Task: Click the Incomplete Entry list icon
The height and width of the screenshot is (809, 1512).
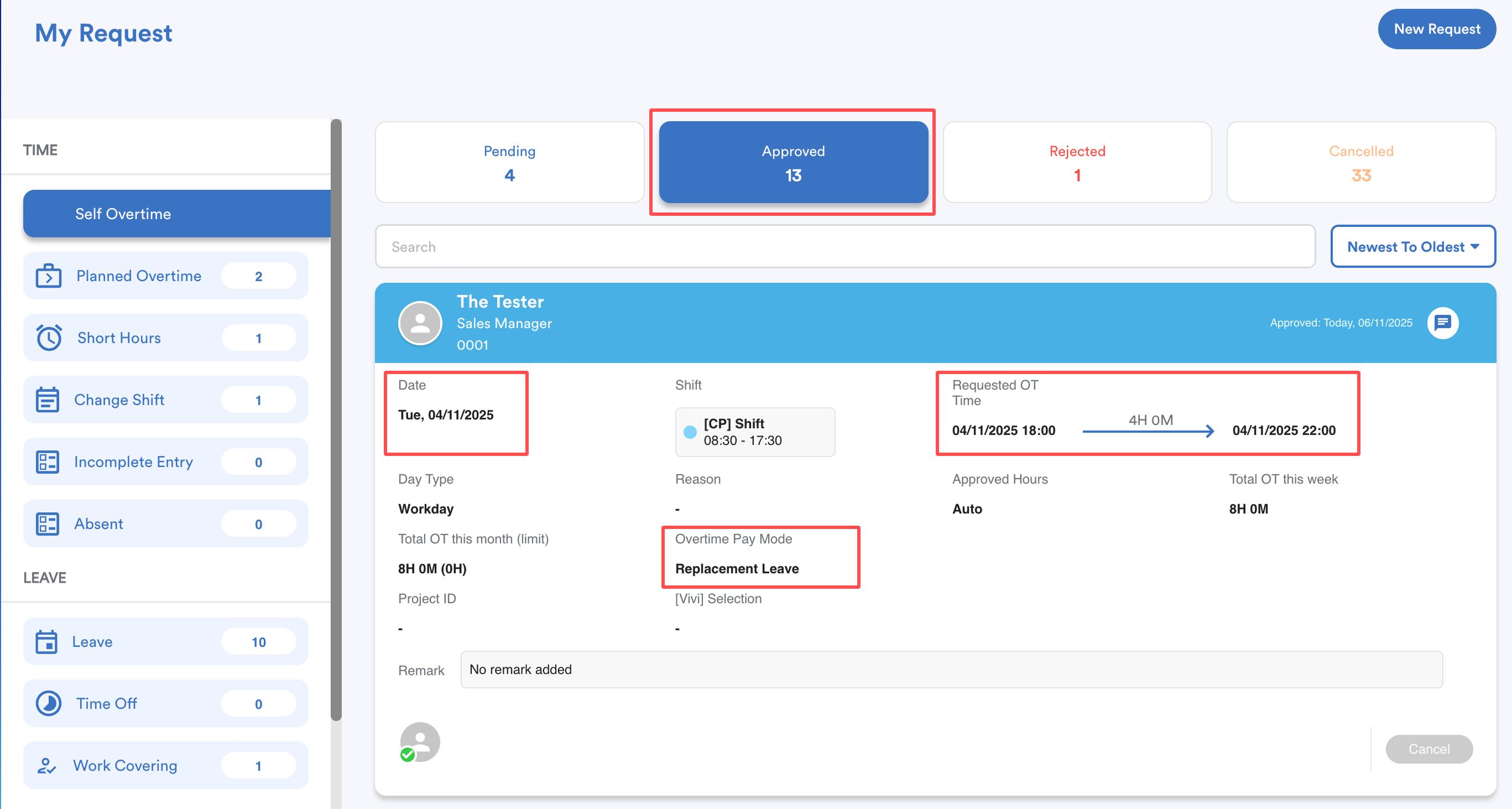Action: click(48, 462)
